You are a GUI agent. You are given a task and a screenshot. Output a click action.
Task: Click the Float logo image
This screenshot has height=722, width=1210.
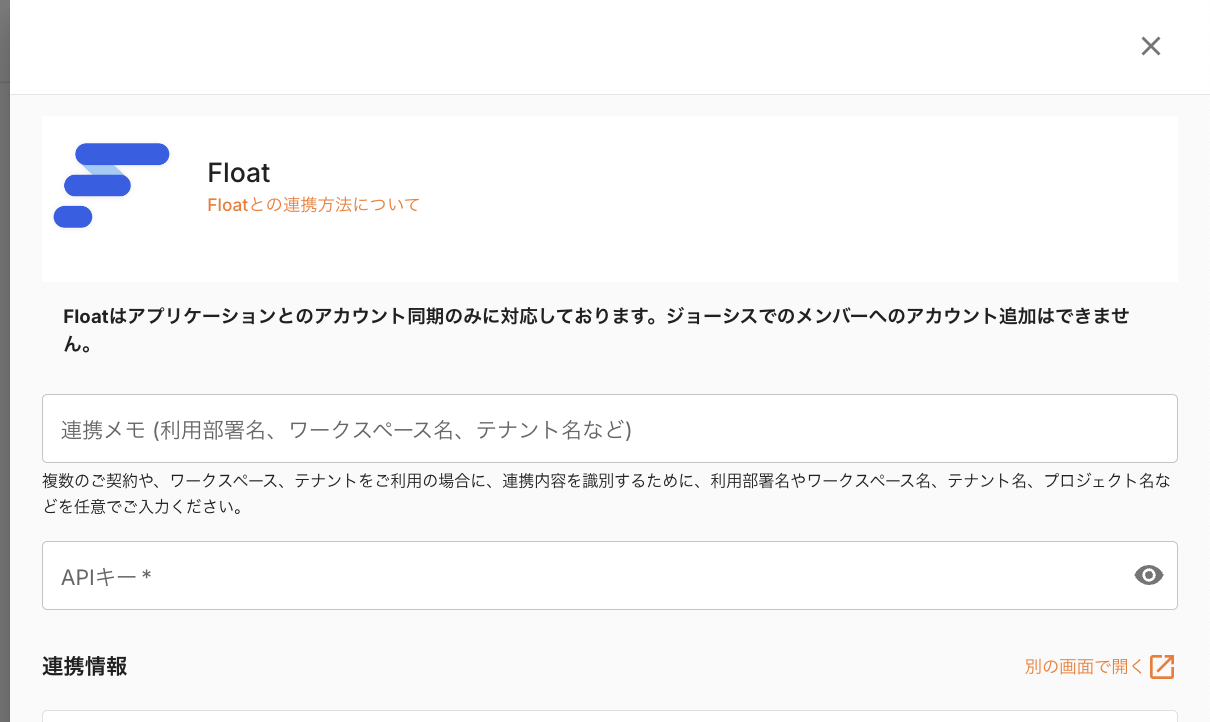tap(111, 186)
